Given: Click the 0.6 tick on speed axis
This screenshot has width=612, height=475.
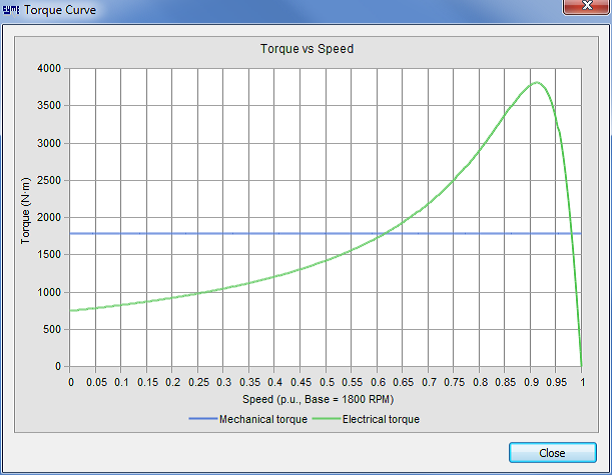Looking at the screenshot, I should click(377, 382).
